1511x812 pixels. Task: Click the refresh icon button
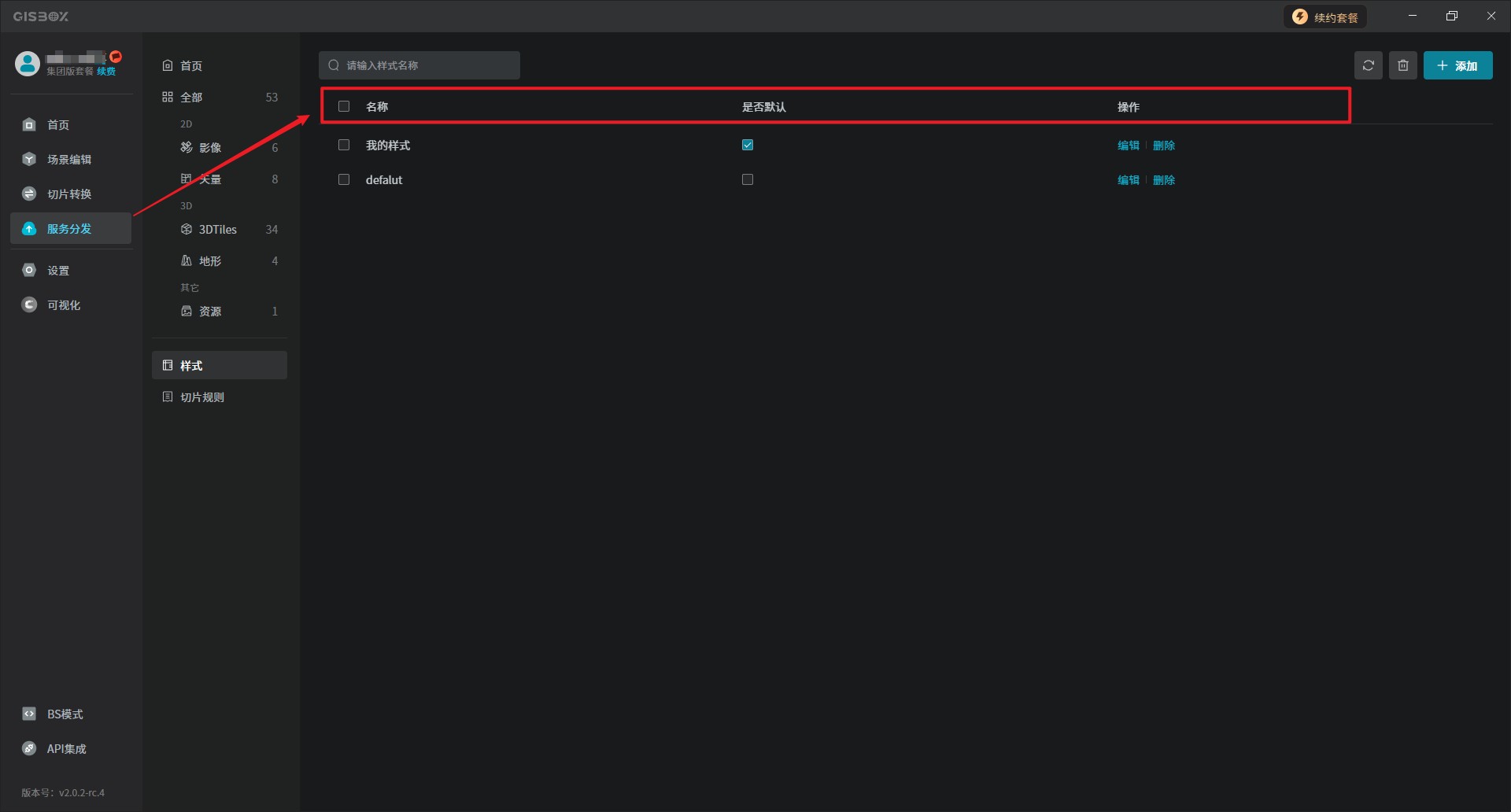pos(1368,65)
